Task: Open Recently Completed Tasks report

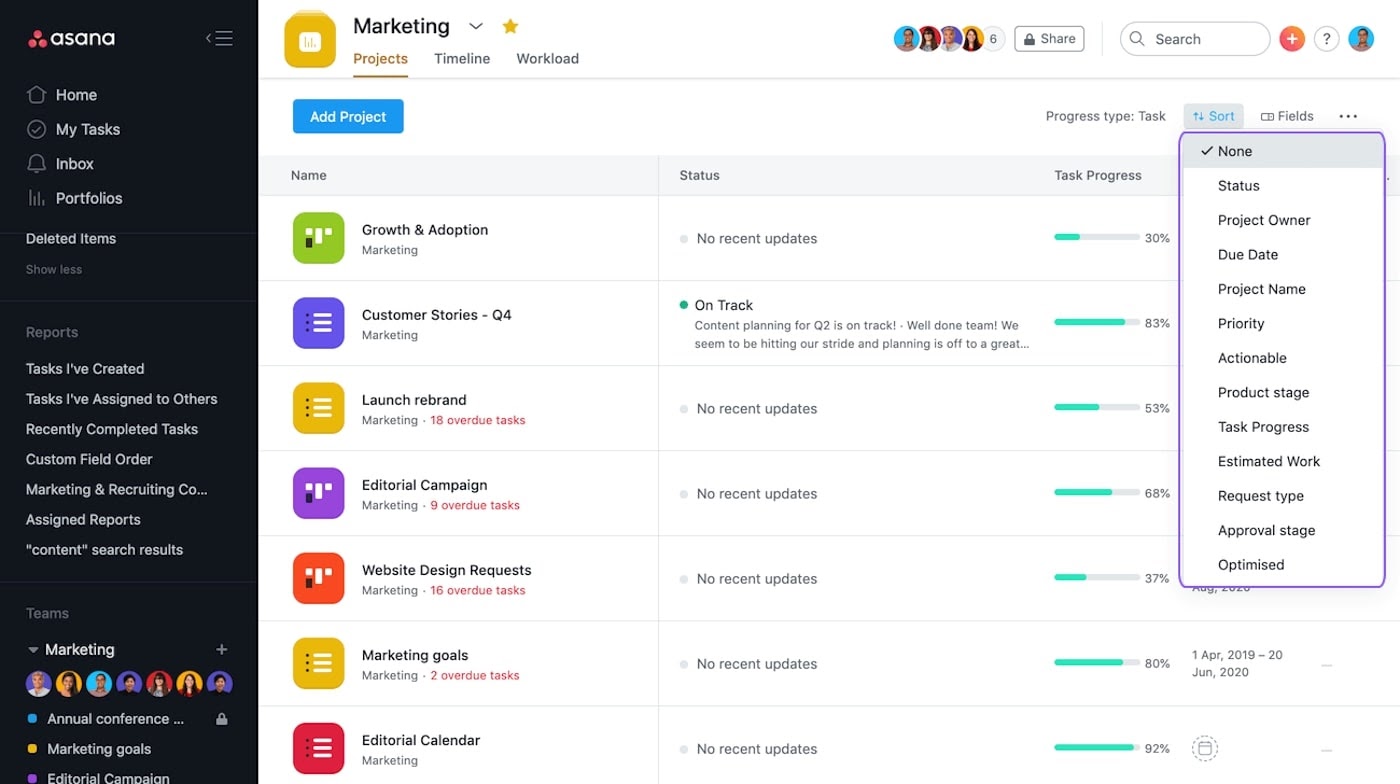Action: tap(112, 429)
